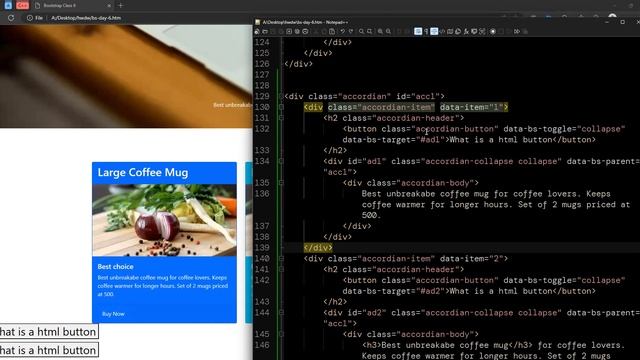
Task: Close the Bootstrap Class browser tab
Action: (x=109, y=6)
